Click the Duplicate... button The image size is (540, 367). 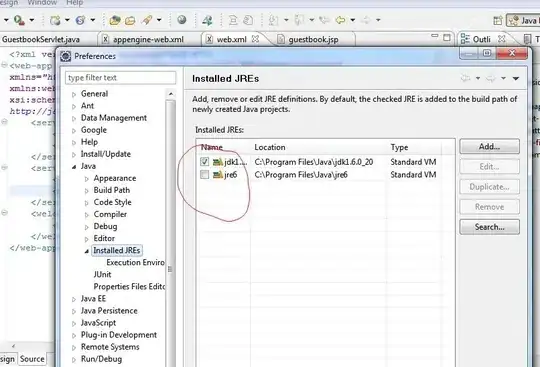coord(489,187)
